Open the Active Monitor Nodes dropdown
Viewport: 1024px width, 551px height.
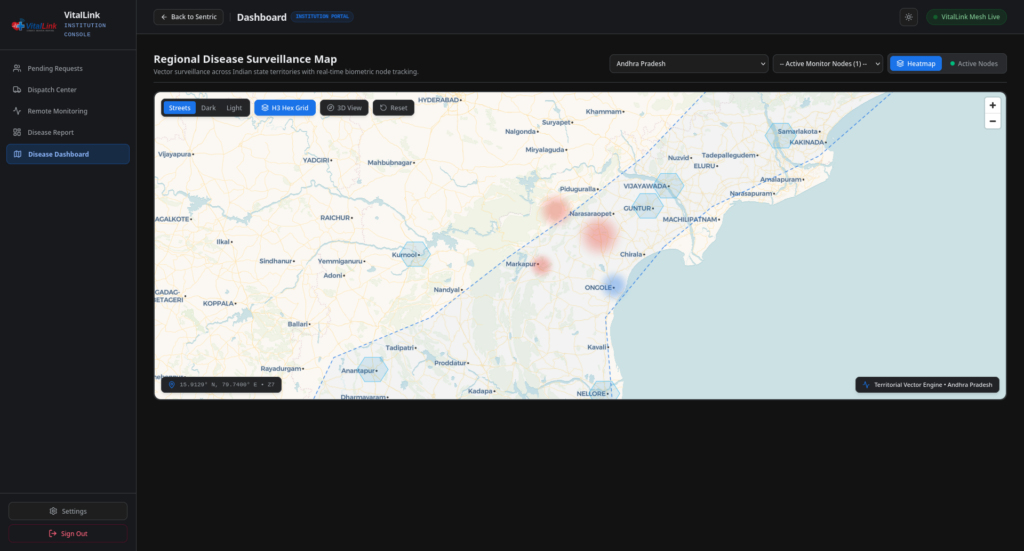pos(827,63)
